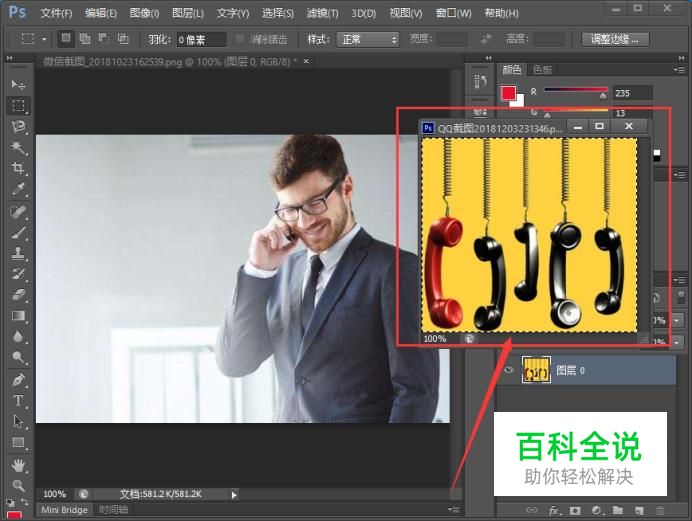Select the Healing Brush tool

(18, 211)
